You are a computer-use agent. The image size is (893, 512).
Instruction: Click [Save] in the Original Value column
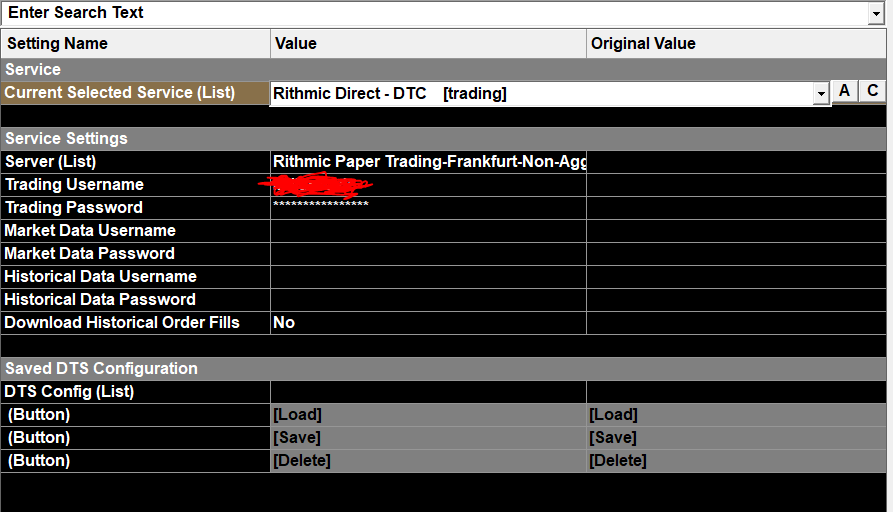coord(736,438)
